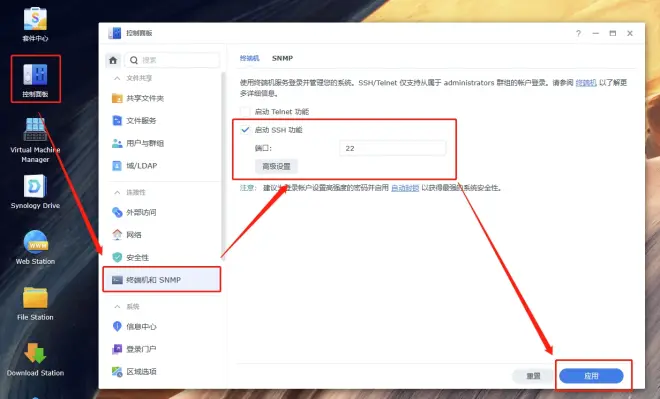Open the Control Panel desktop icon
This screenshot has height=399, width=660.
pyautogui.click(x=35, y=79)
